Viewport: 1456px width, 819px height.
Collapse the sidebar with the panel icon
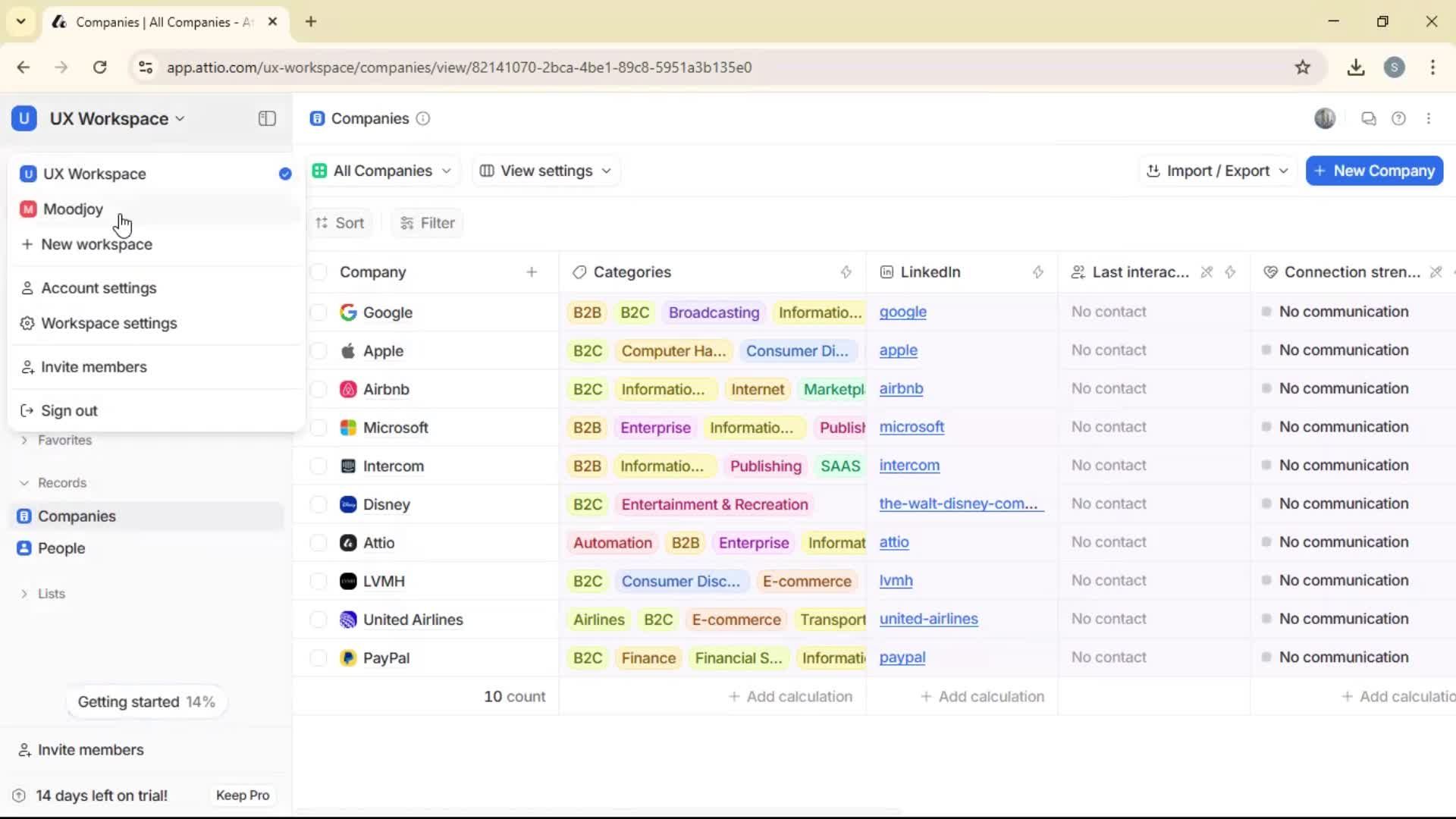click(x=267, y=118)
